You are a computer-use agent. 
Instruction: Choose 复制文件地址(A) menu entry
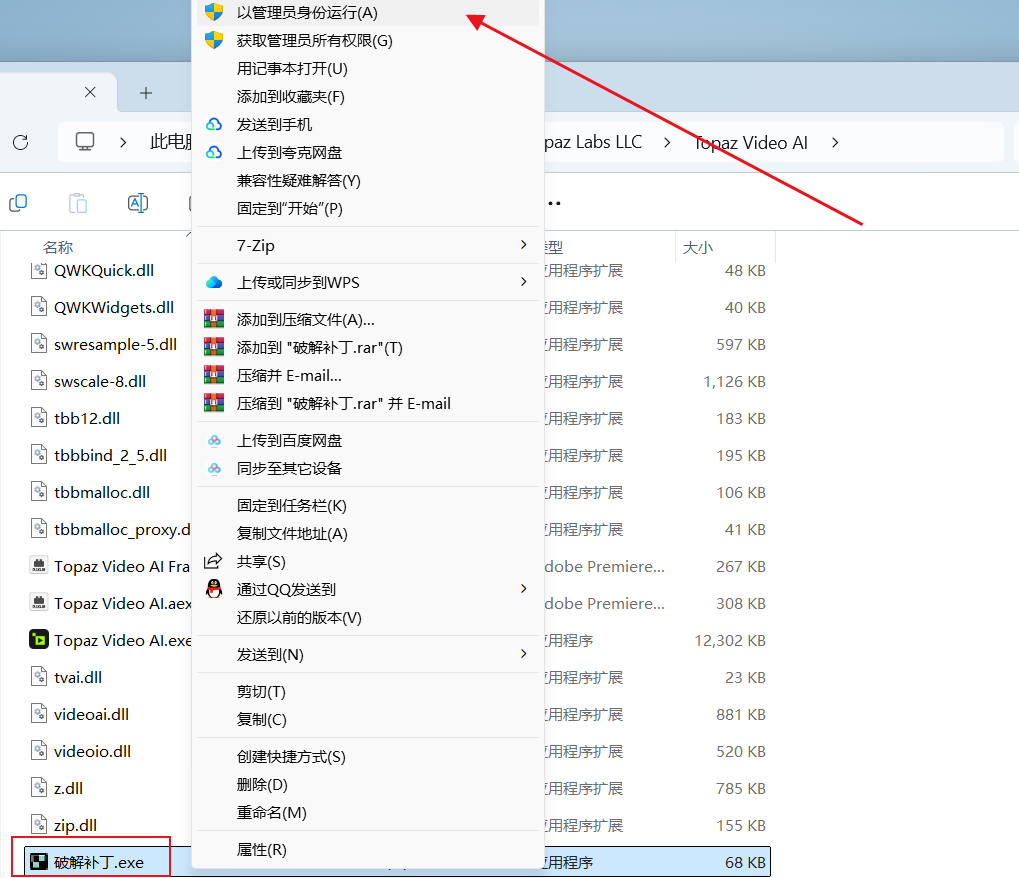pos(367,533)
